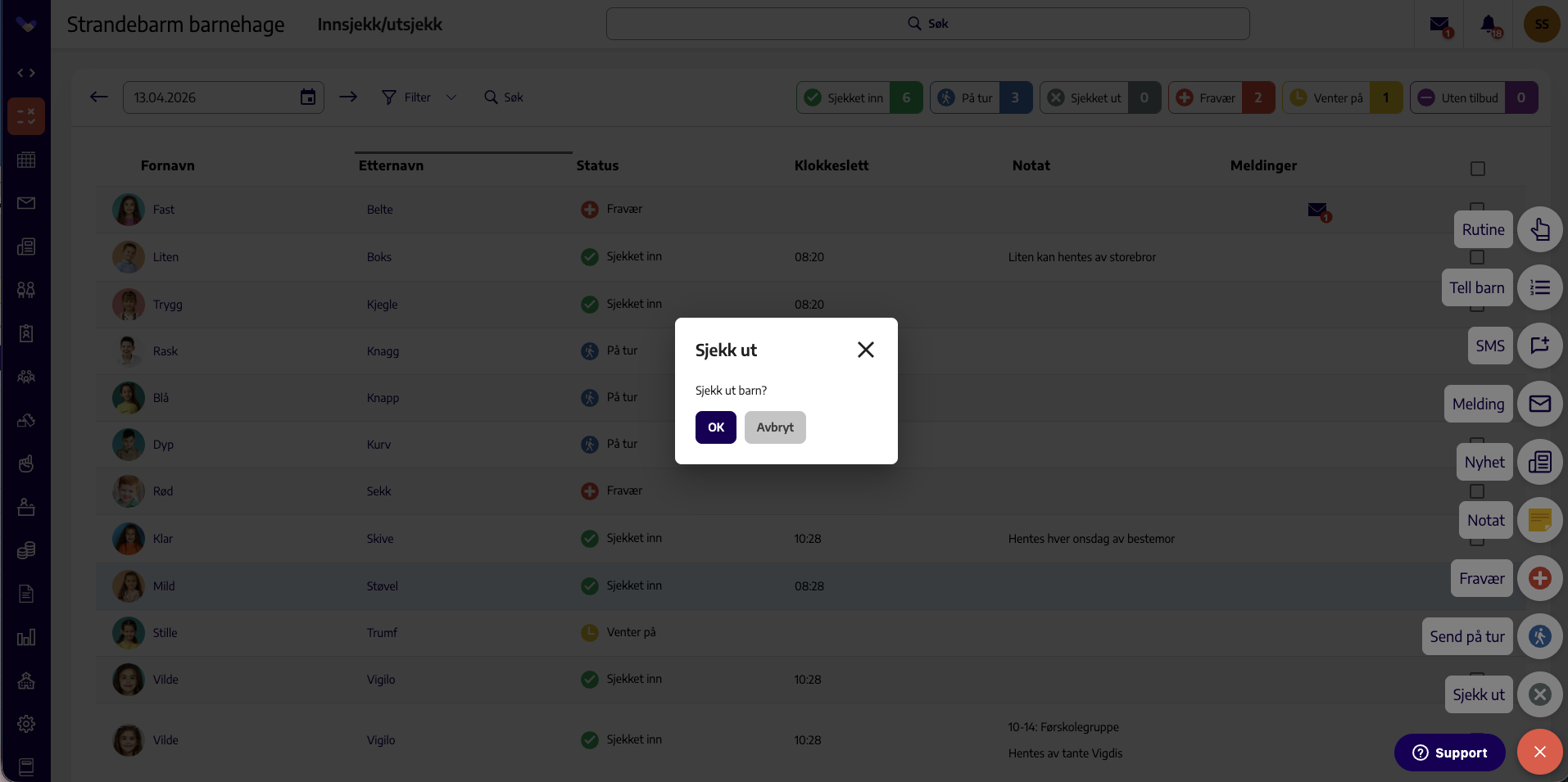
Task: Open the two-children icon in the sidebar
Action: 26,290
